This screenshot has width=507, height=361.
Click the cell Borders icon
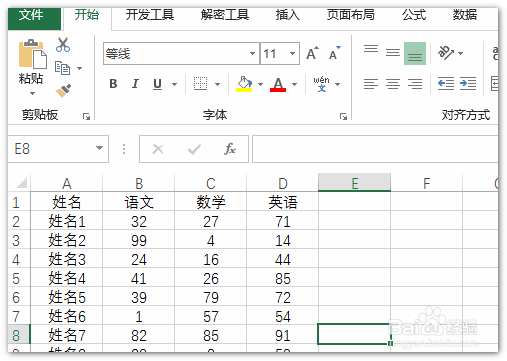click(x=200, y=84)
